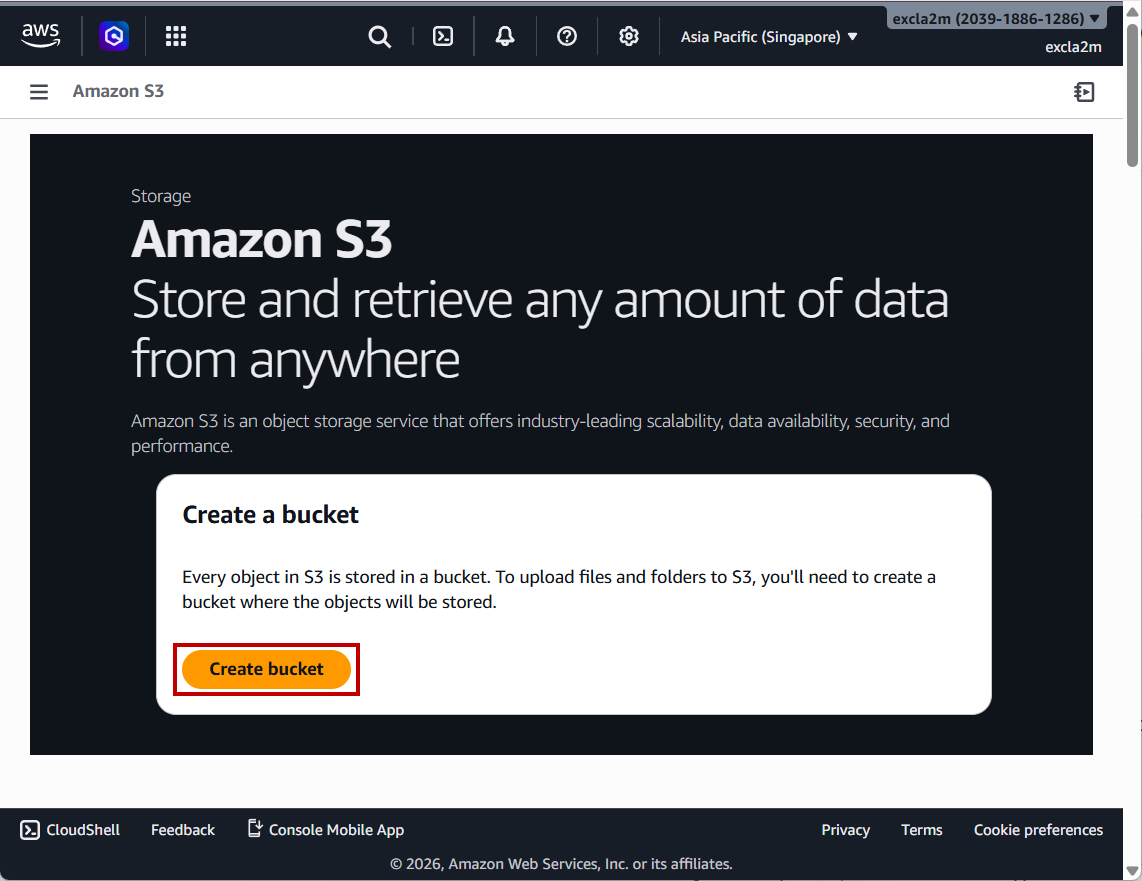
Task: Open the Privacy link
Action: coord(845,830)
